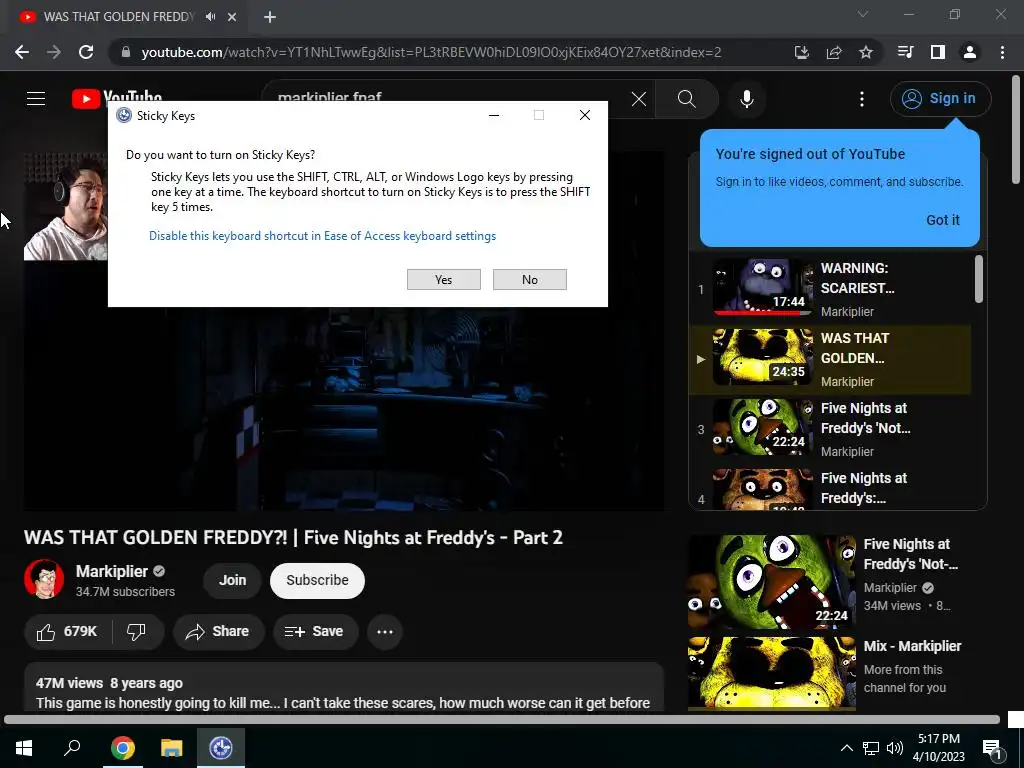This screenshot has width=1024, height=768.
Task: Open Chrome profile icon
Action: point(970,52)
